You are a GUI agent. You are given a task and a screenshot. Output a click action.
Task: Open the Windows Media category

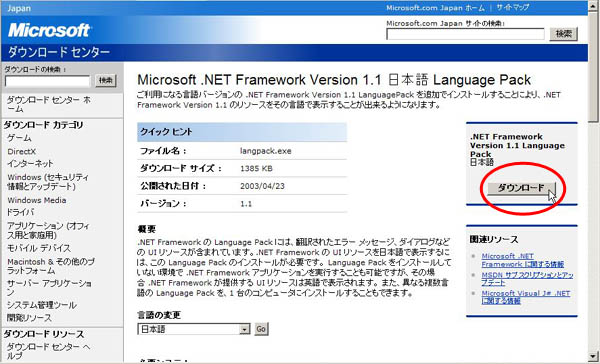coord(37,200)
